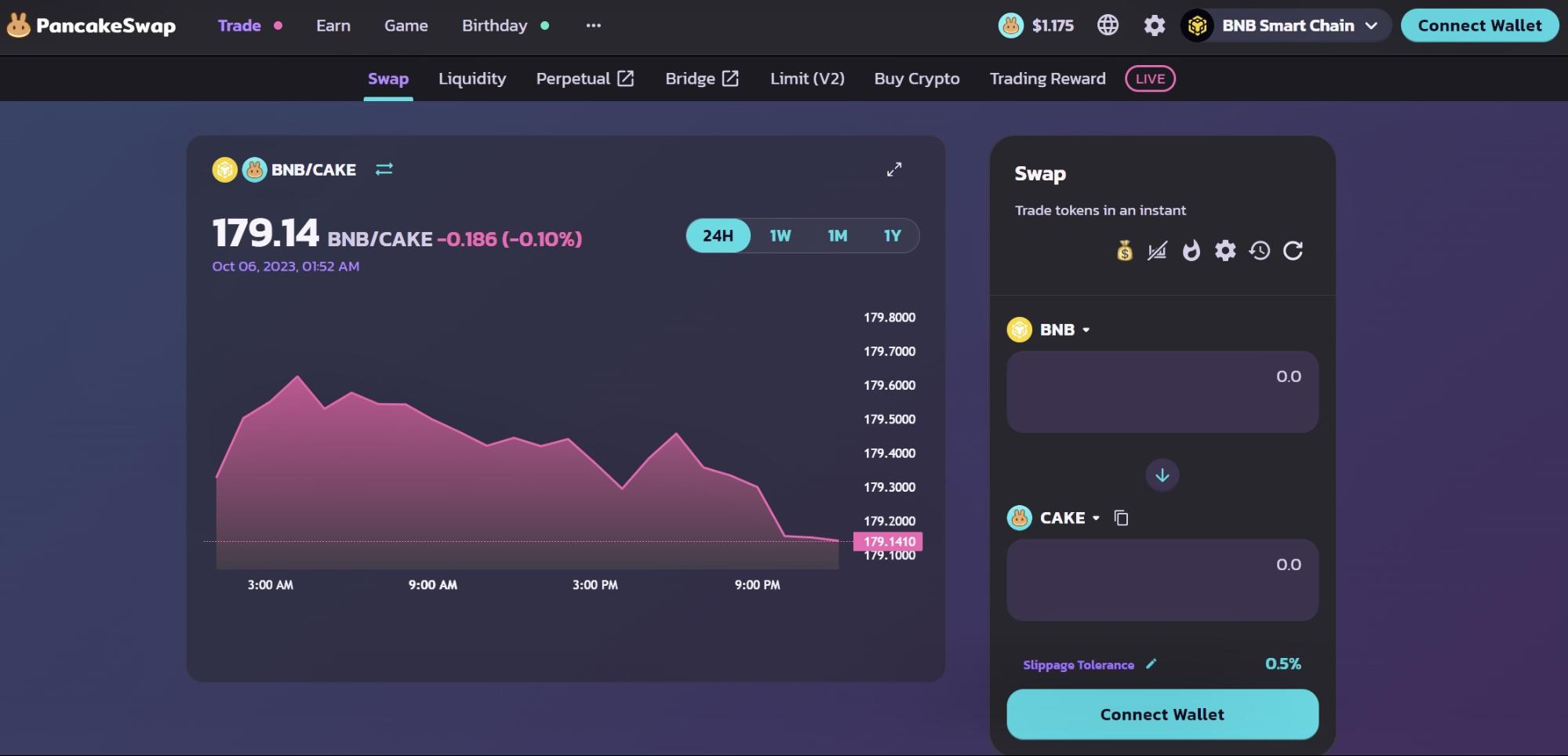Click the CAKE coin icon in swap

(x=1019, y=518)
